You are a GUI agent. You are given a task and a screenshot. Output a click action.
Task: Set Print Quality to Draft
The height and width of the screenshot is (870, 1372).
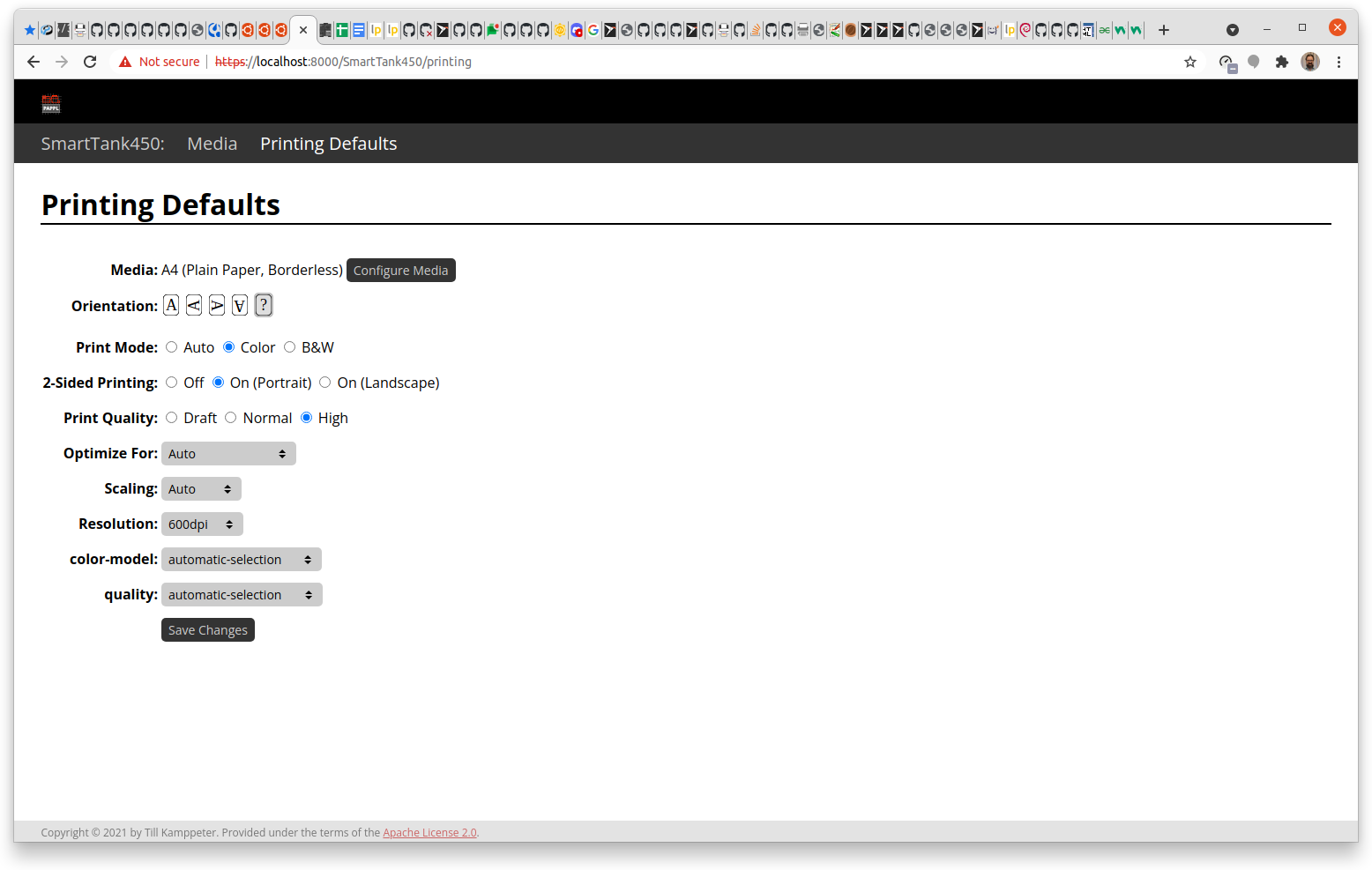171,417
